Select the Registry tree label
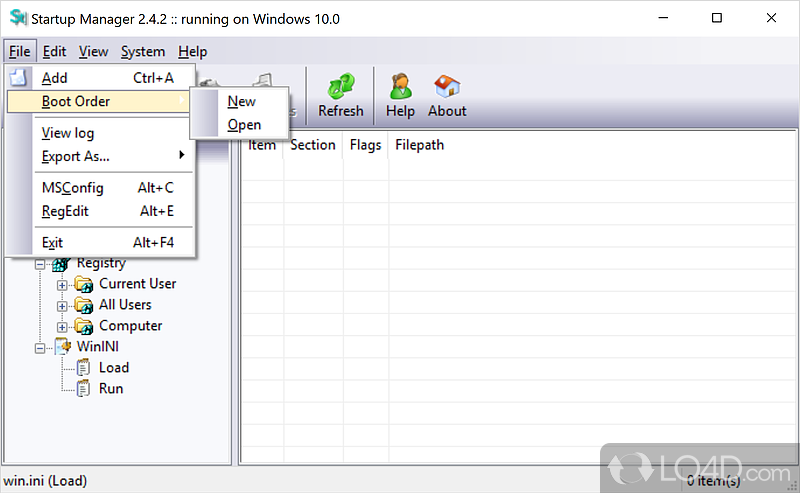Image resolution: width=800 pixels, height=493 pixels. (101, 263)
